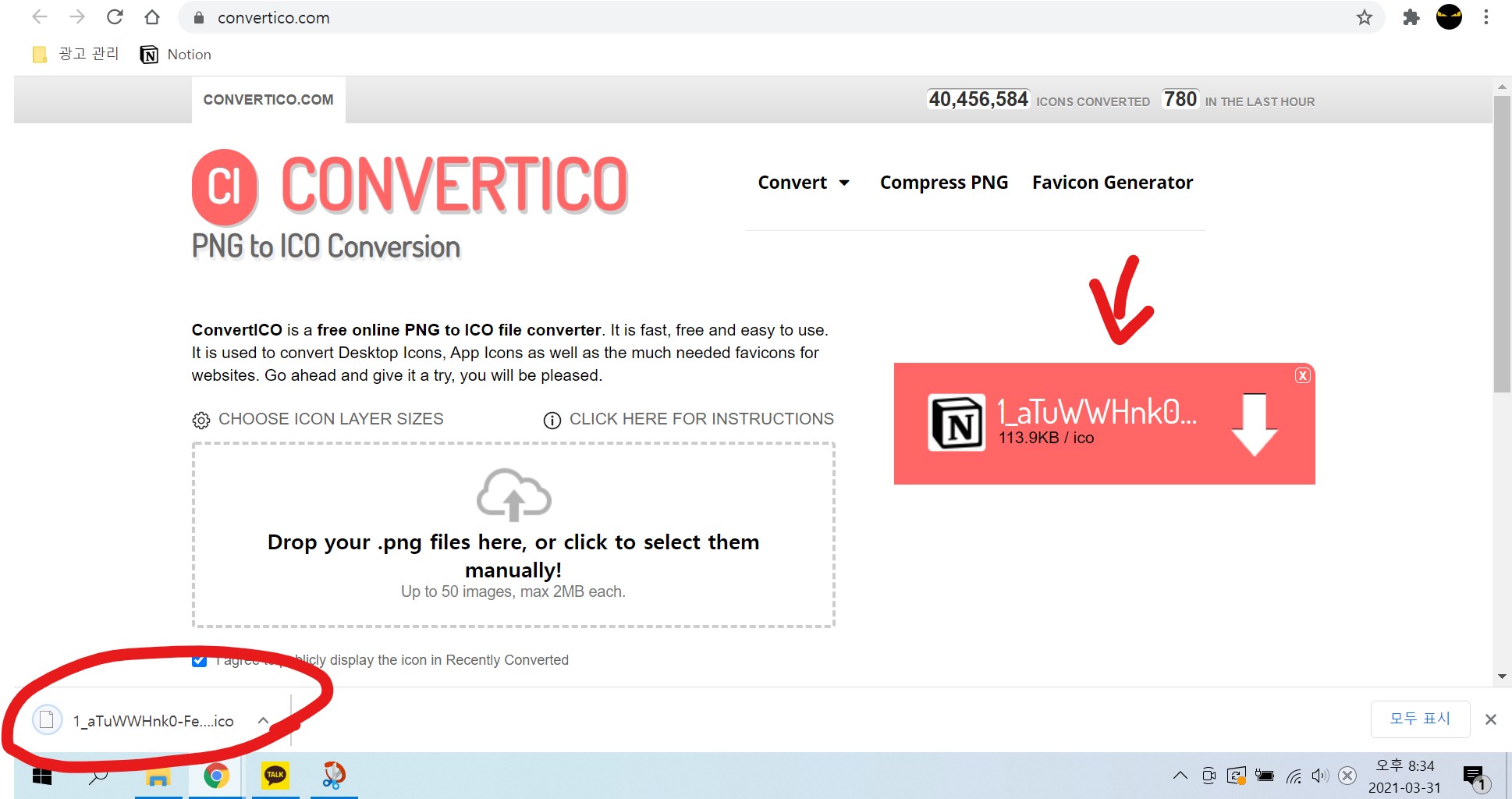This screenshot has height=799, width=1512.
Task: Click the 1_aTuWWHnk0 file name in red card
Action: pos(1096,411)
